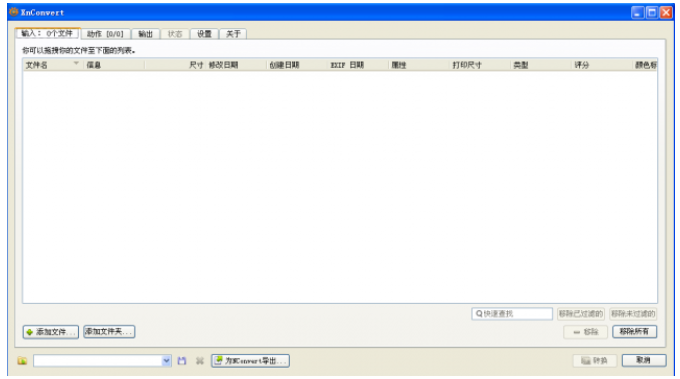
Task: Click the 移除 button
Action: [x=585, y=332]
